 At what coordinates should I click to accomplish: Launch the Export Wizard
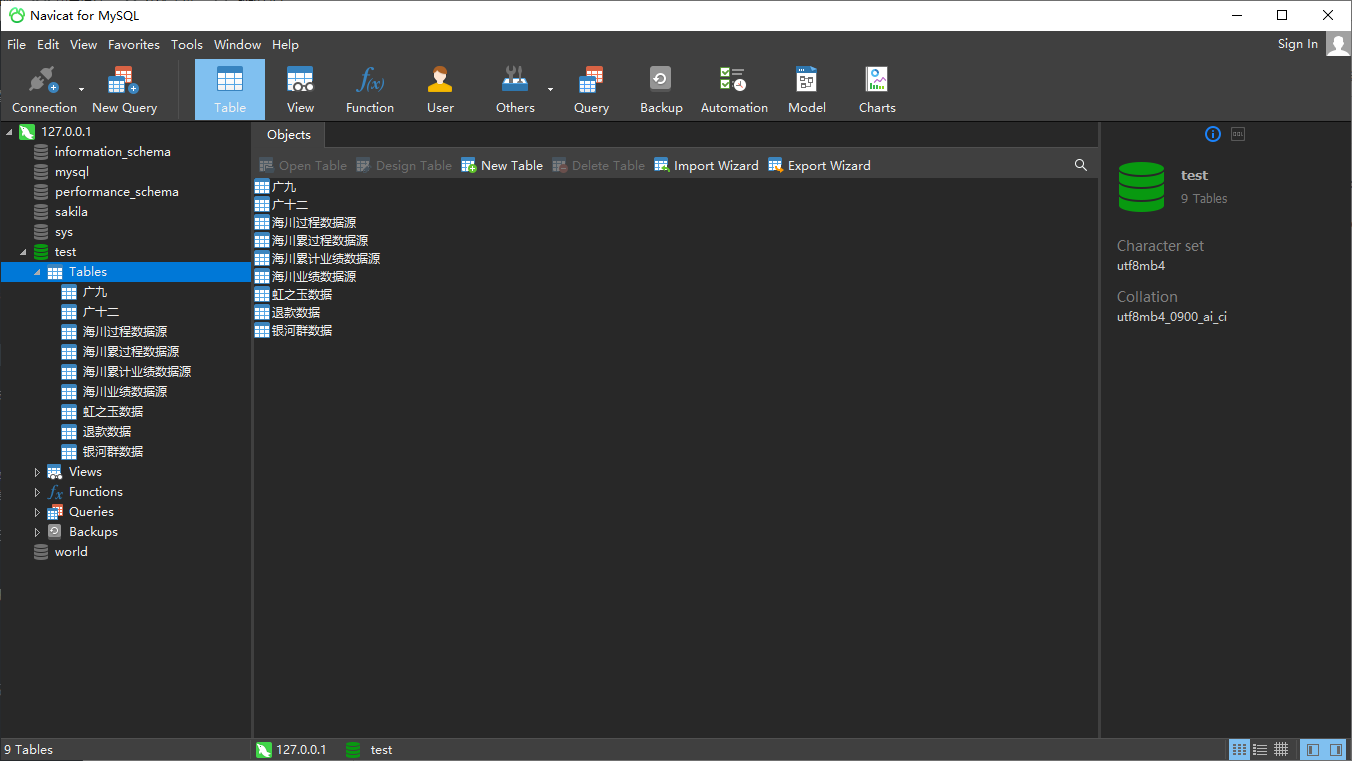click(819, 166)
